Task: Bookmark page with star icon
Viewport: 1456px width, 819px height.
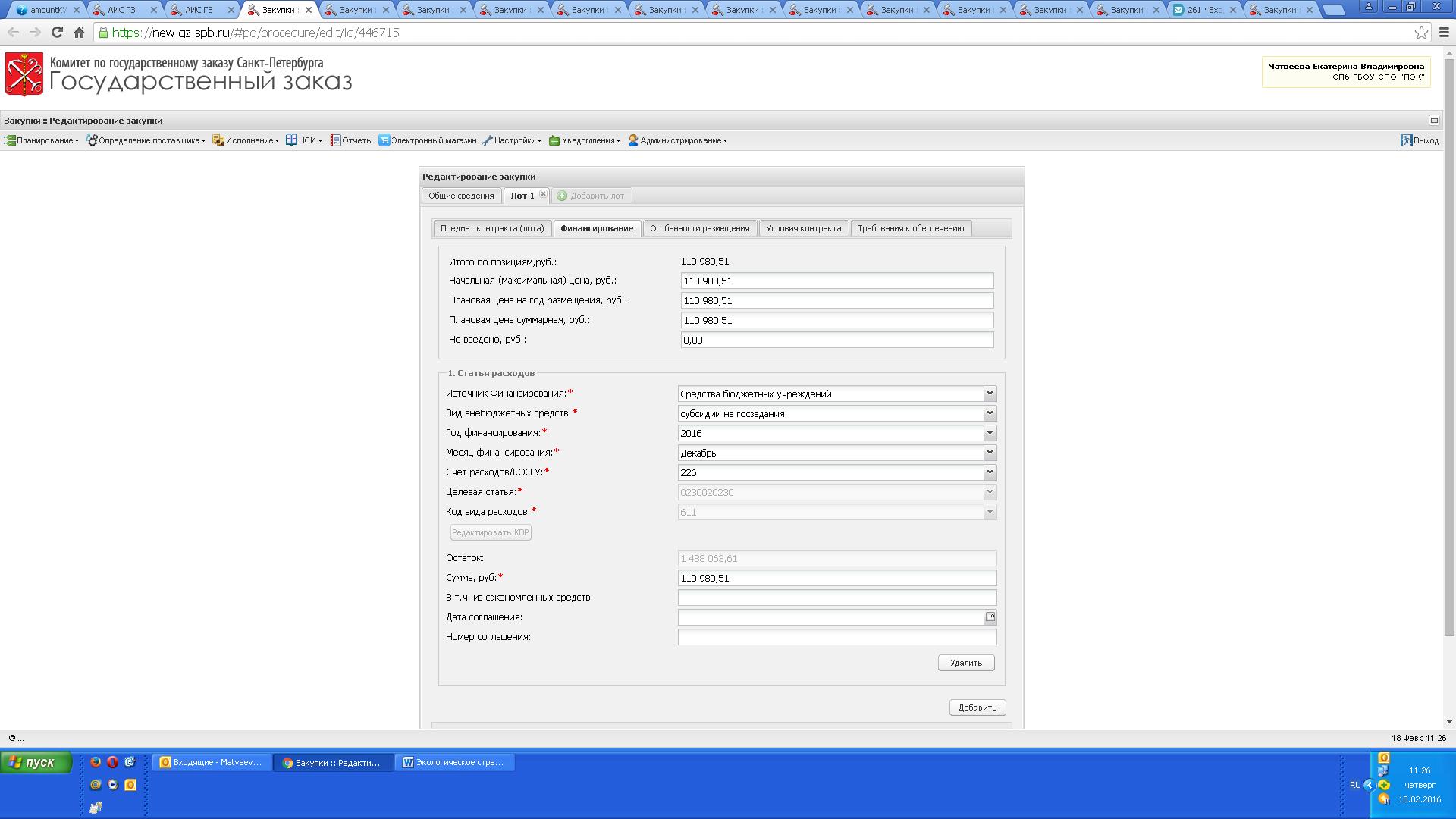Action: click(1421, 33)
